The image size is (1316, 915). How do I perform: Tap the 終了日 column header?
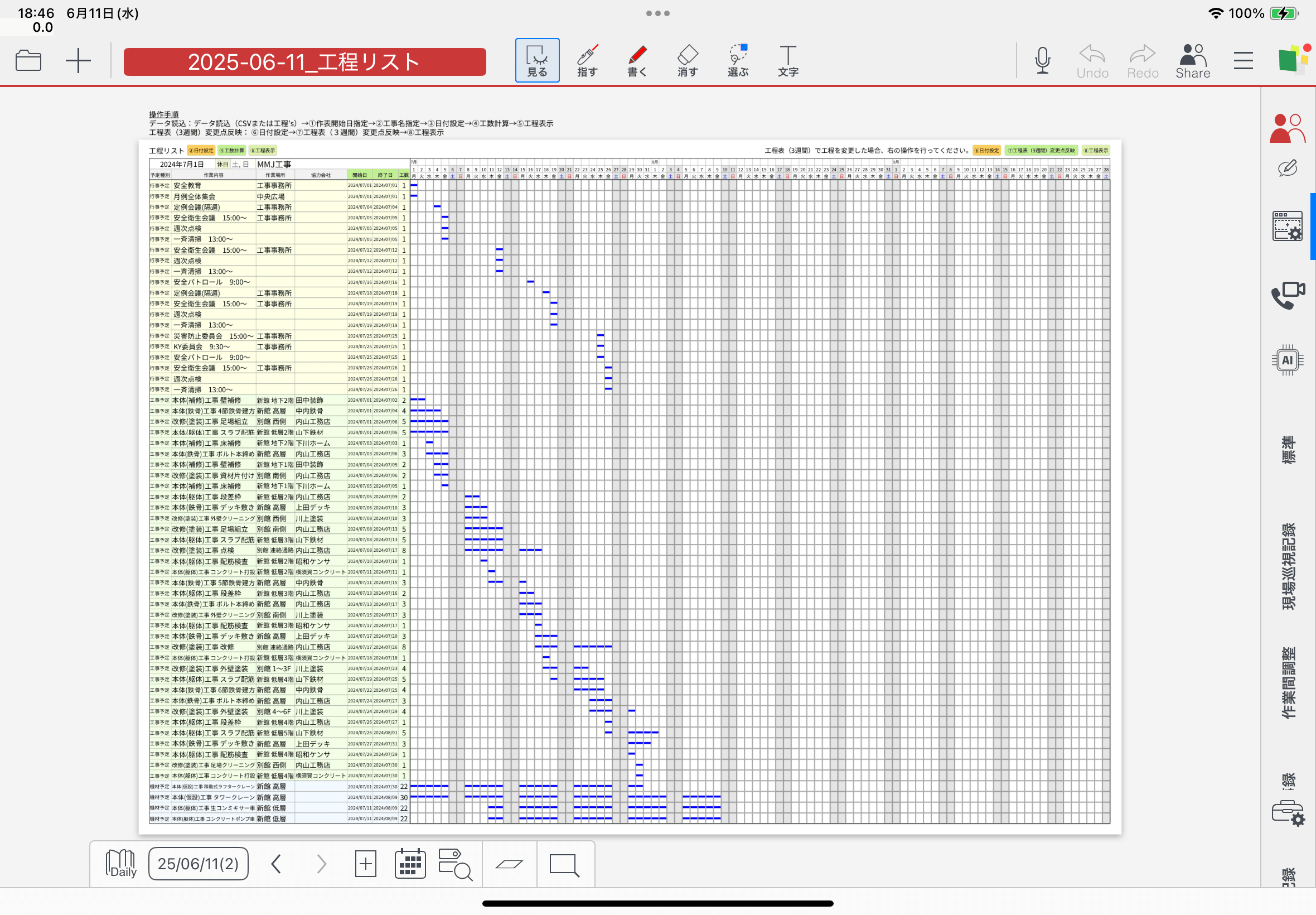(x=385, y=175)
